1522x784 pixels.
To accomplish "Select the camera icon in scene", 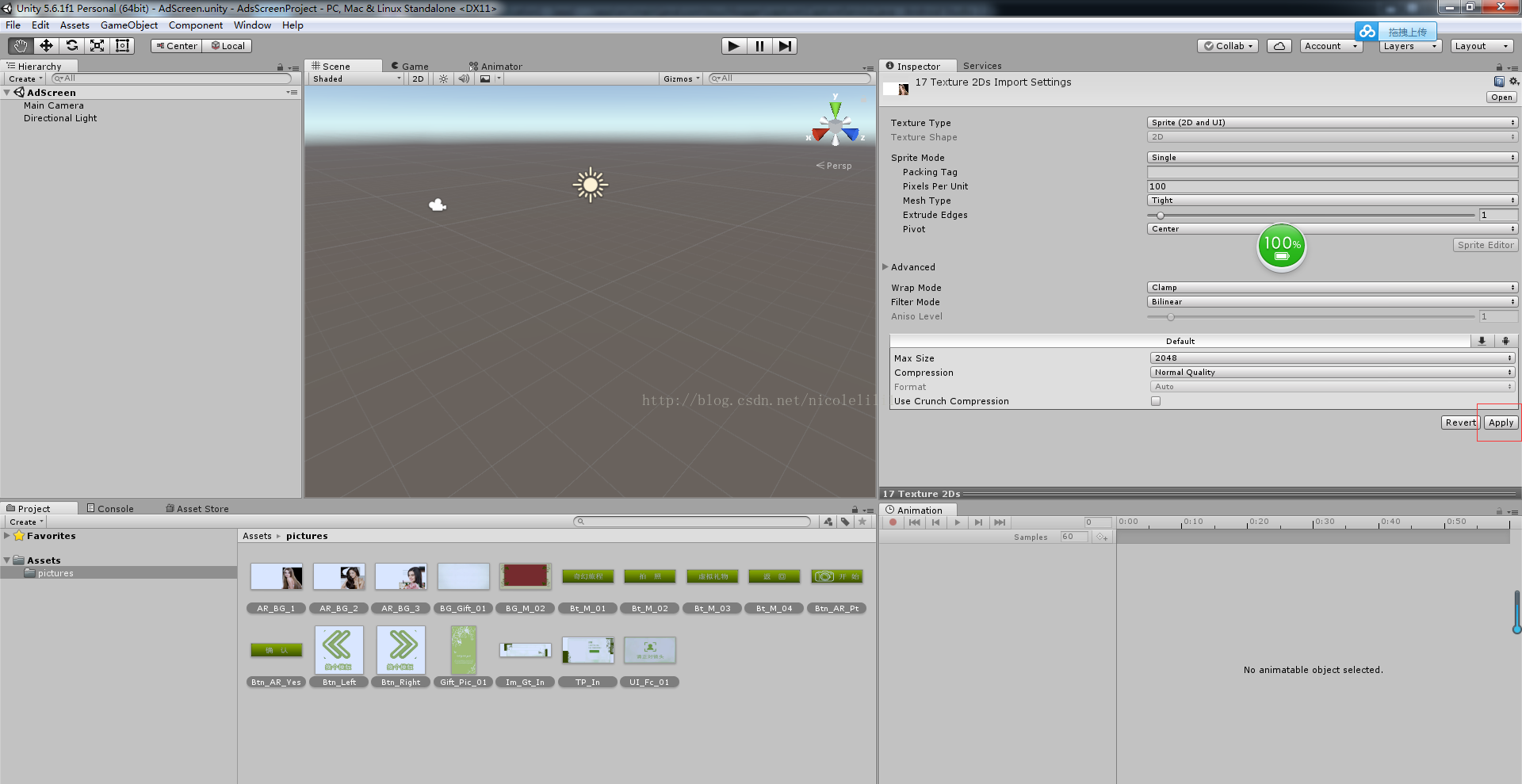I will coord(438,205).
